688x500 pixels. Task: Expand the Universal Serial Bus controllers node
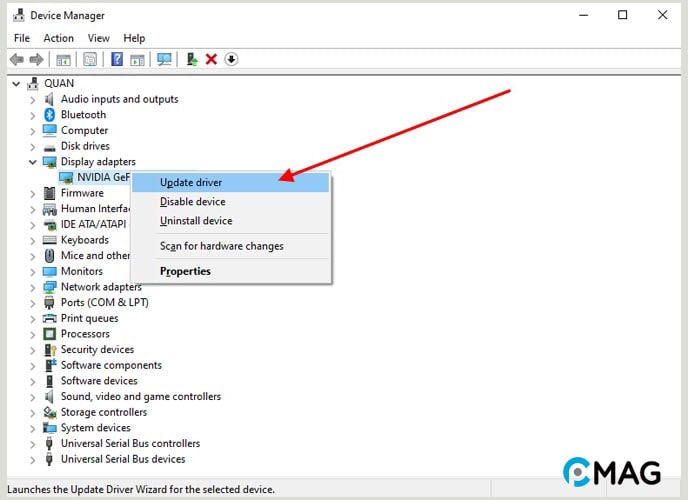coord(33,444)
